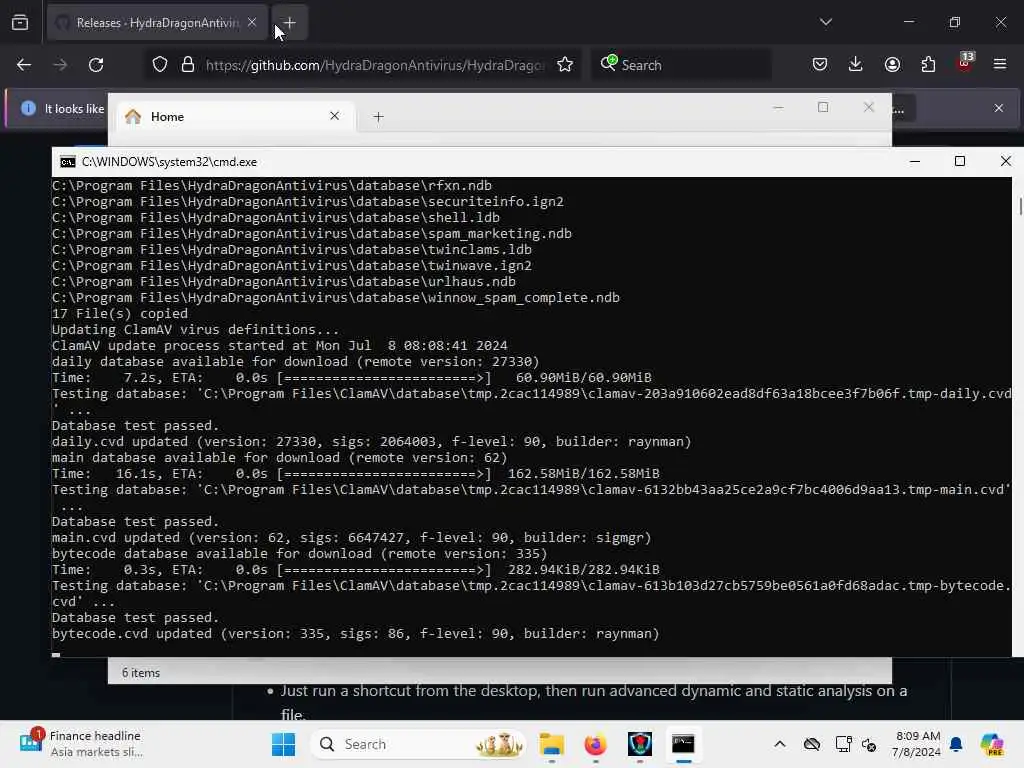Open the Firefox hamburger application menu
Screen dimensions: 1024x768
(x=1000, y=64)
